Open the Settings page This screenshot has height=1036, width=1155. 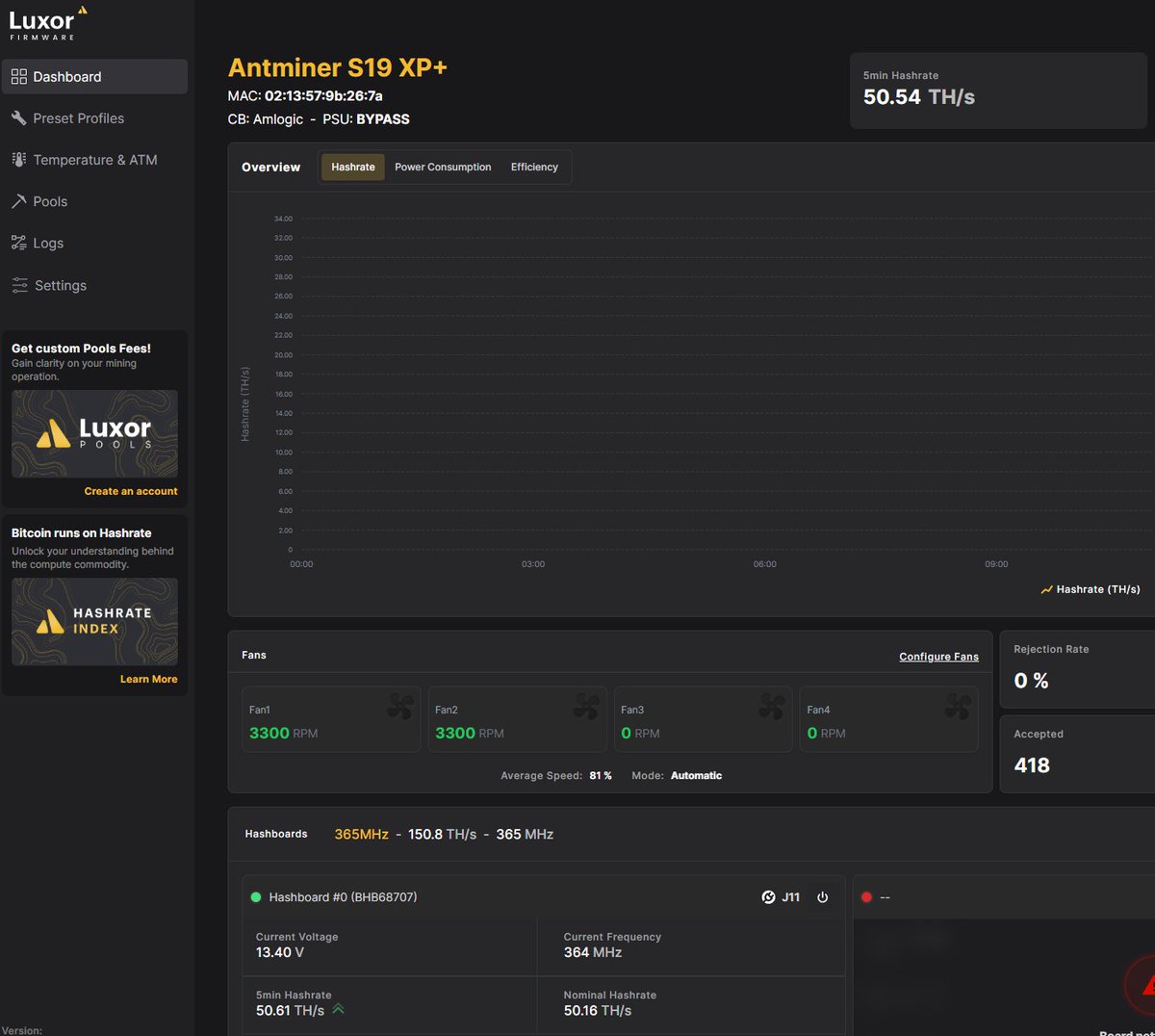(94, 285)
